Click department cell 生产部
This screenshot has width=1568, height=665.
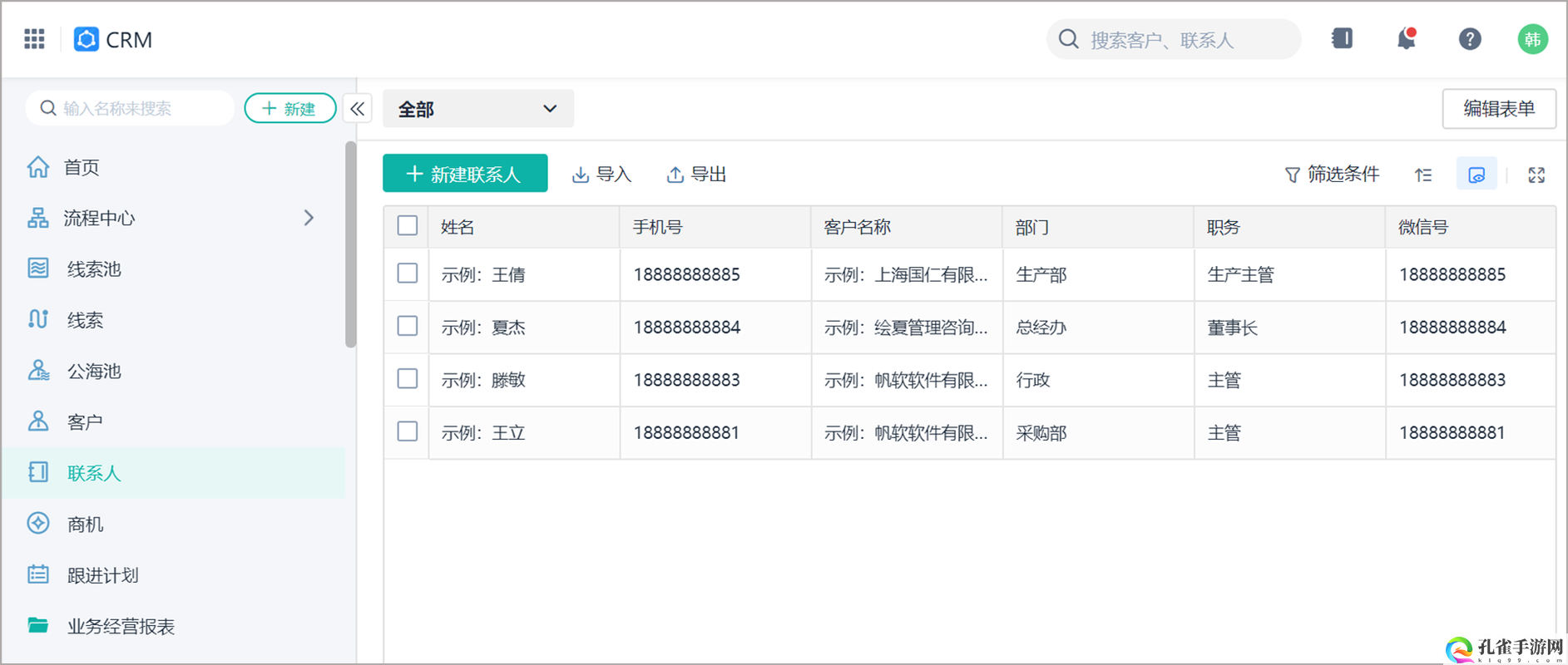[1098, 274]
